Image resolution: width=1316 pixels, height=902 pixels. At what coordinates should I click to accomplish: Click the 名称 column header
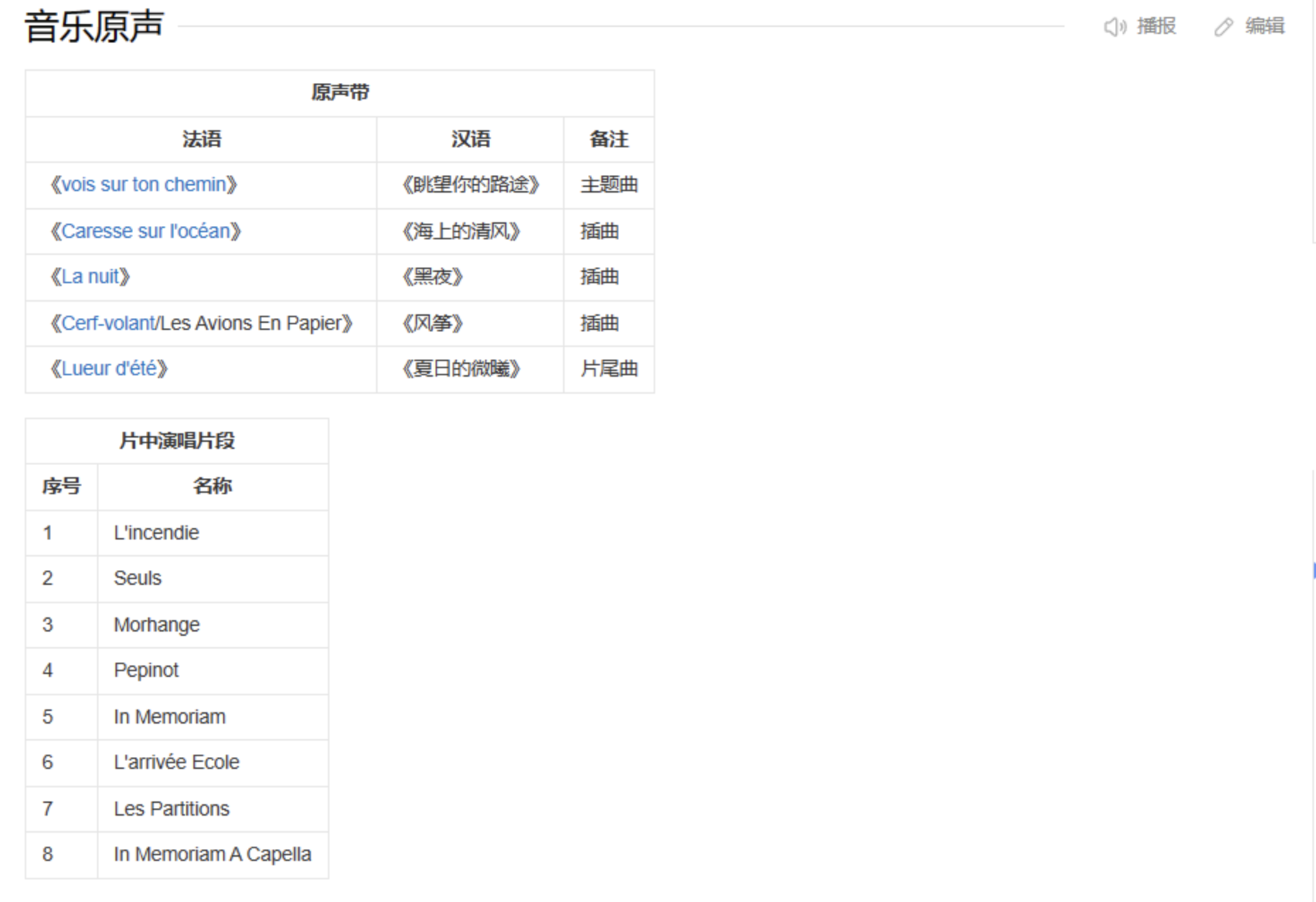pyautogui.click(x=212, y=486)
